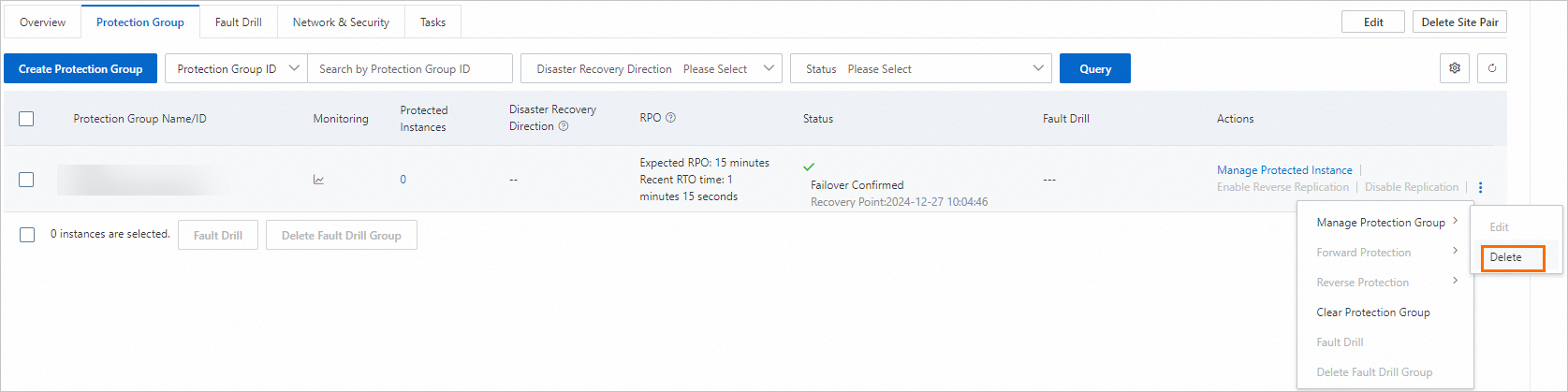Check the protection group row checkbox
This screenshot has height=392, width=1568.
(x=26, y=180)
